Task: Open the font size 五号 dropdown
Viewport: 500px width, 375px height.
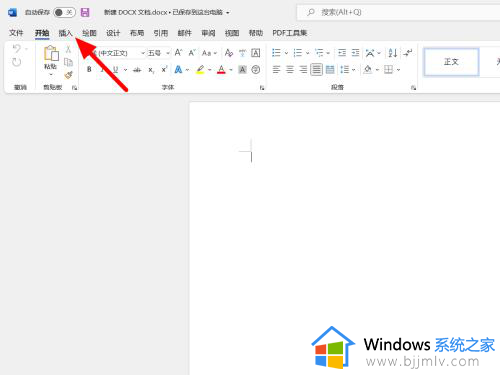Action: pos(168,53)
